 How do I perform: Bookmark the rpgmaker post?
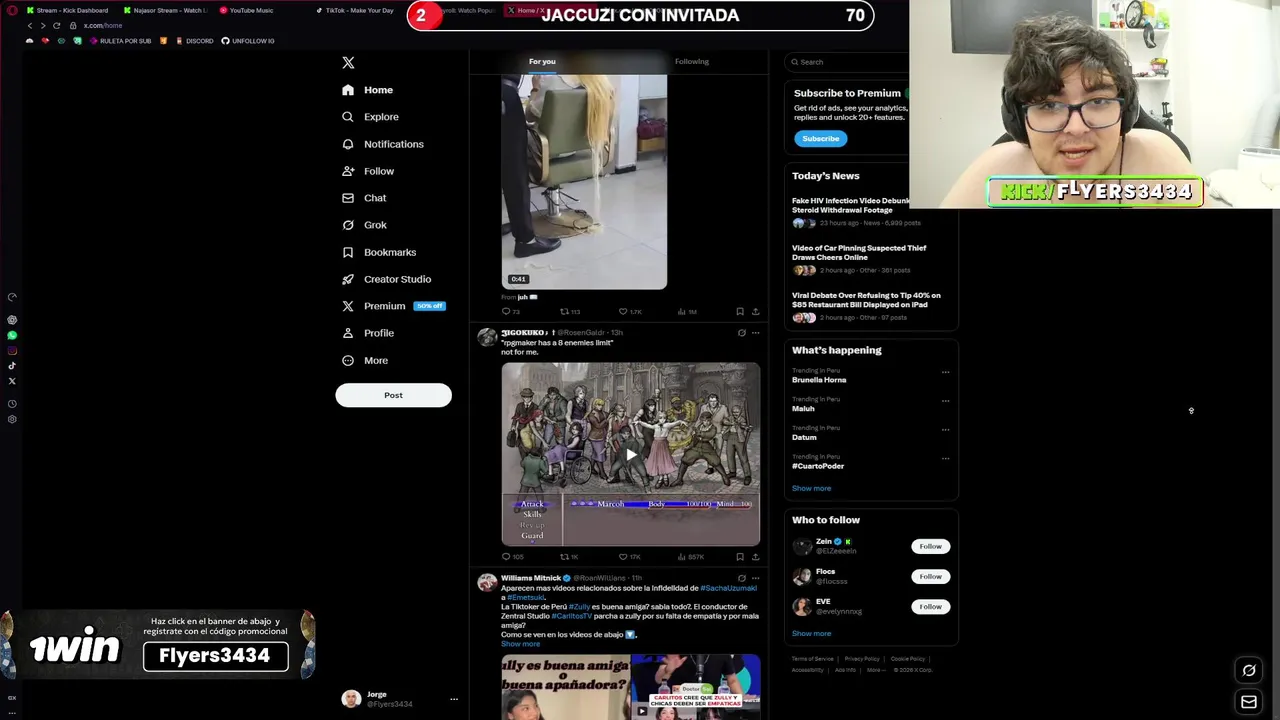point(740,557)
